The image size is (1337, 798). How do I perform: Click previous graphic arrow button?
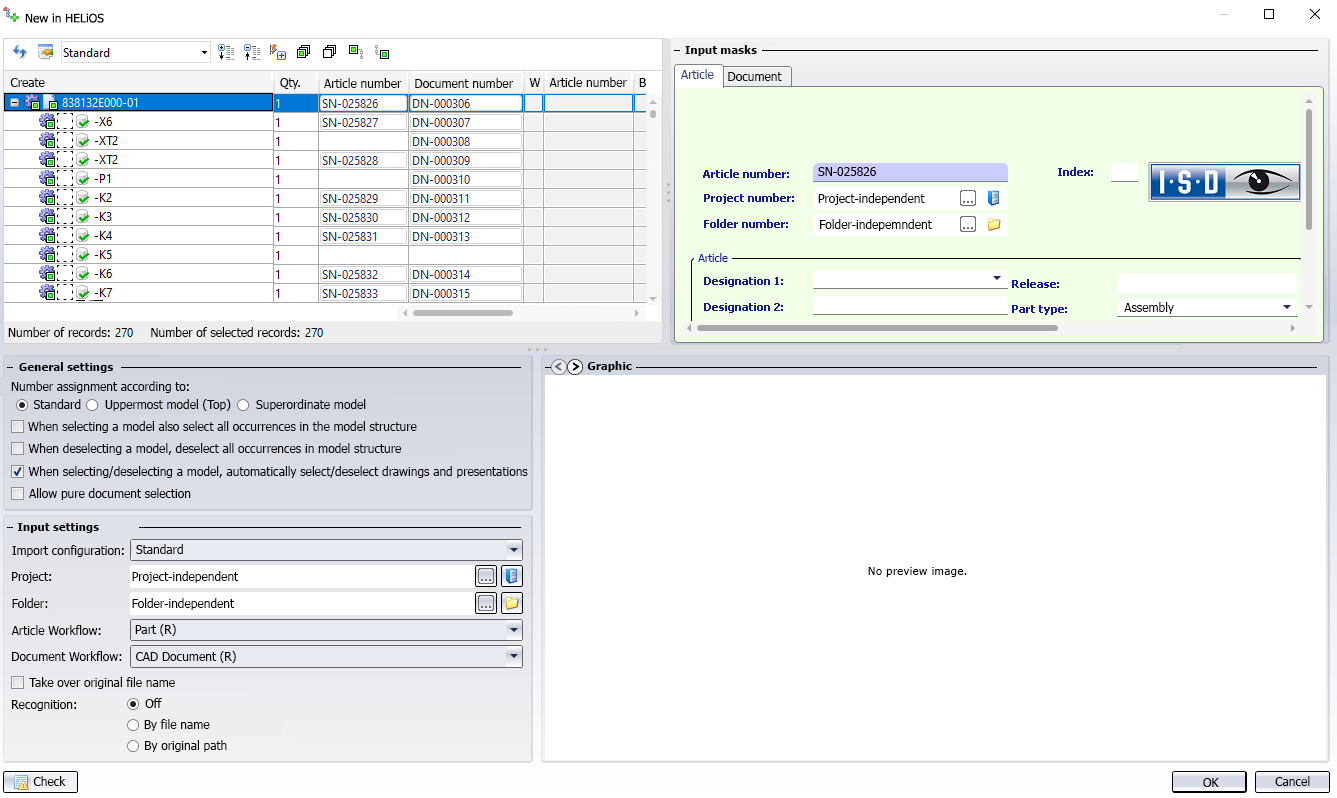[558, 367]
